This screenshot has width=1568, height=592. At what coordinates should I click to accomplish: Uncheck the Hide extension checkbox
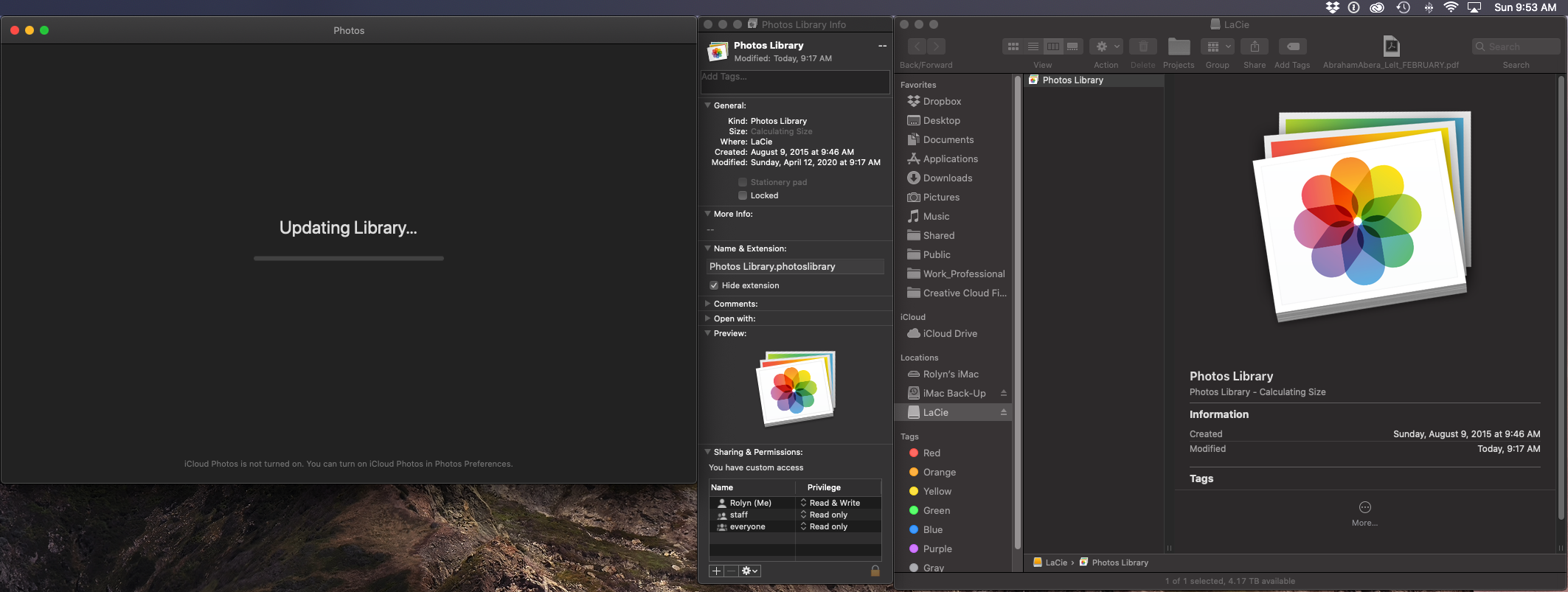714,285
